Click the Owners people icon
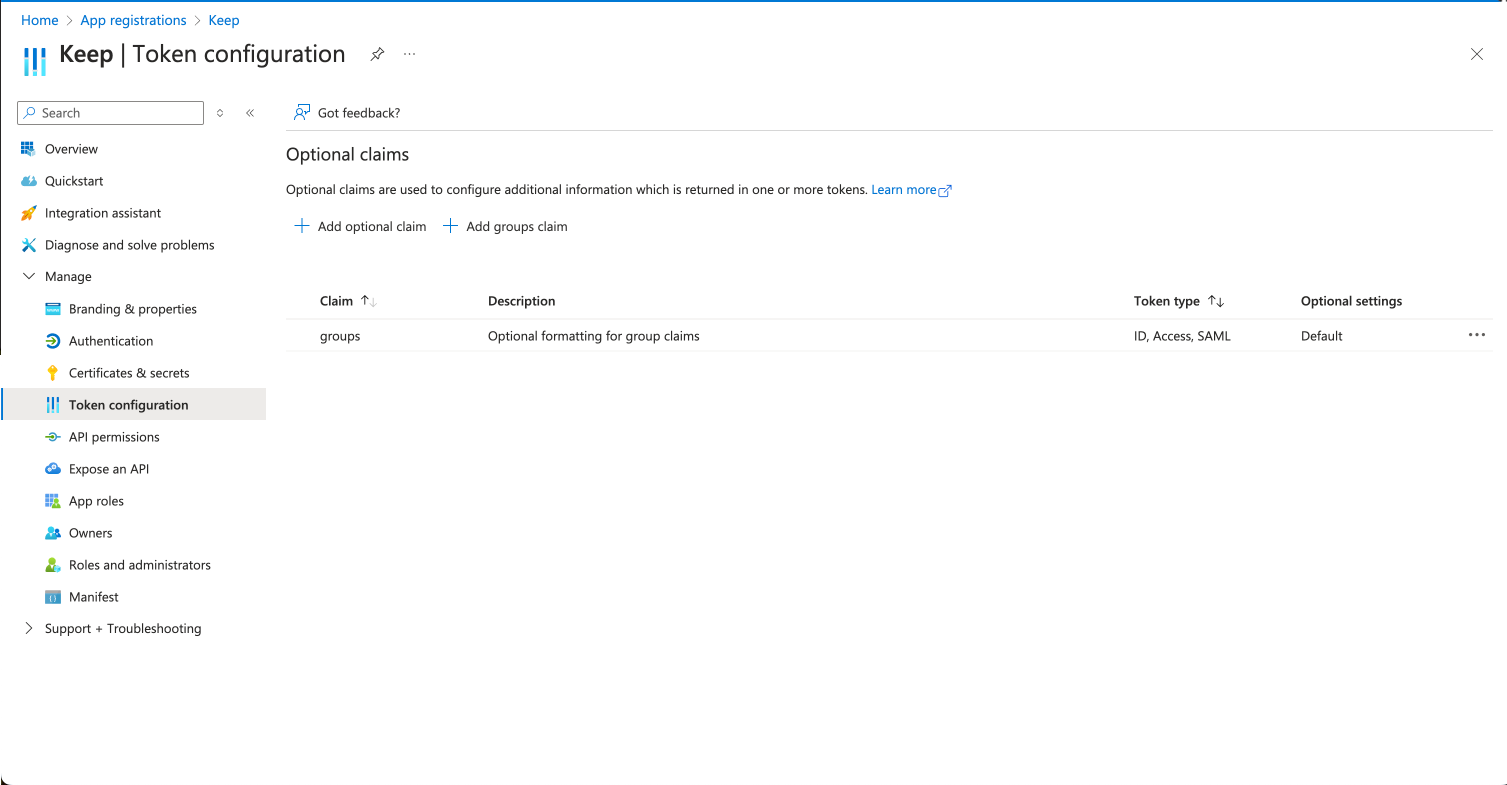The height and width of the screenshot is (785, 1507). pyautogui.click(x=53, y=533)
